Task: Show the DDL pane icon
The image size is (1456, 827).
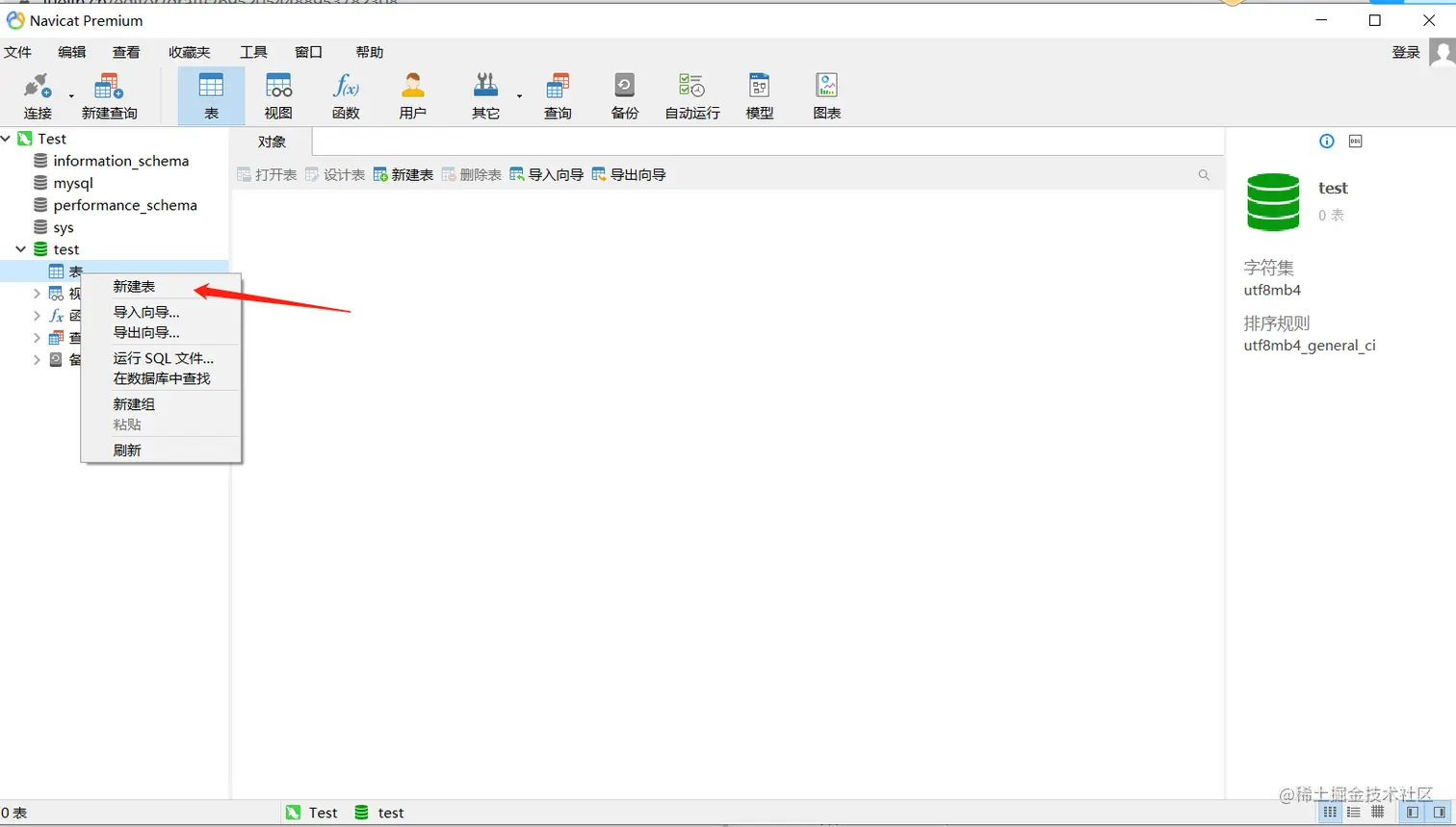Action: 1356,142
